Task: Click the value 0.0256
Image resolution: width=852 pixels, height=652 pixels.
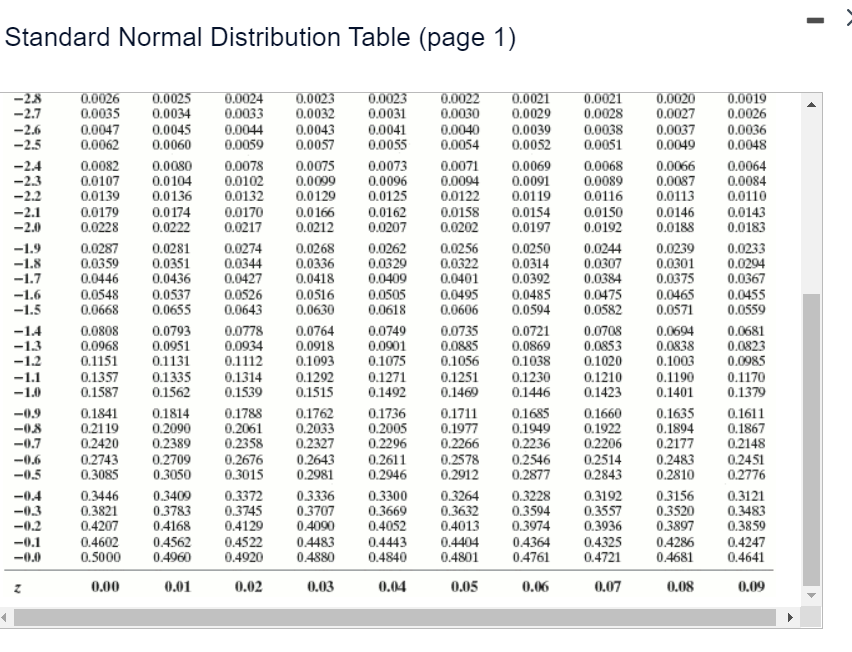Action: click(x=460, y=249)
